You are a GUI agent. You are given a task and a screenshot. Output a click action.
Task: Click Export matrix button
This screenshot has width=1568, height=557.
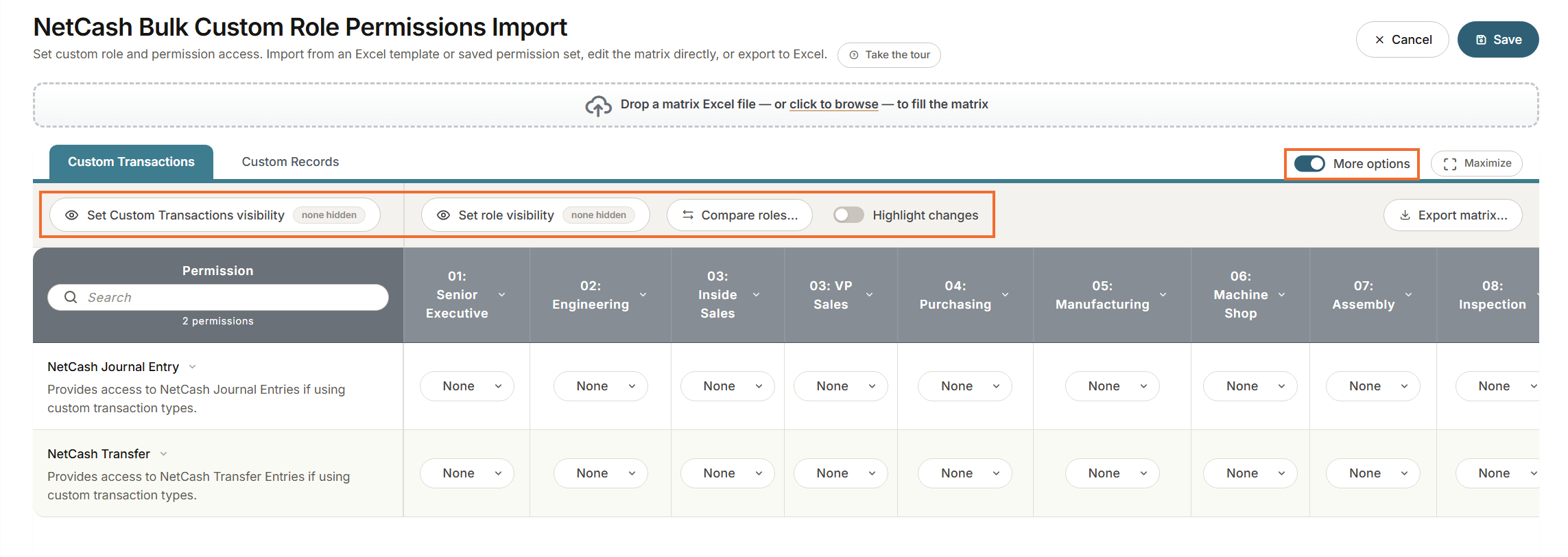pos(1453,215)
